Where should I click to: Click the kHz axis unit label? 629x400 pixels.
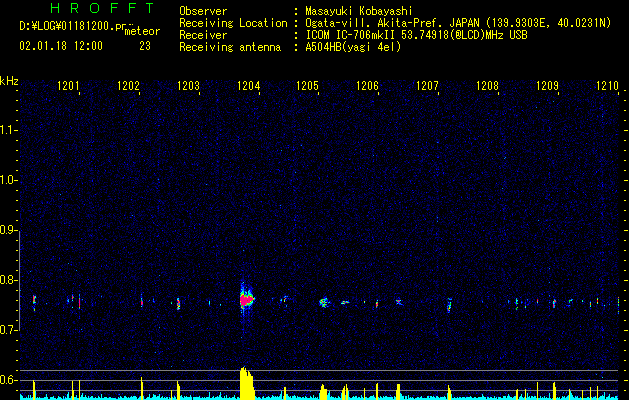coord(9,81)
